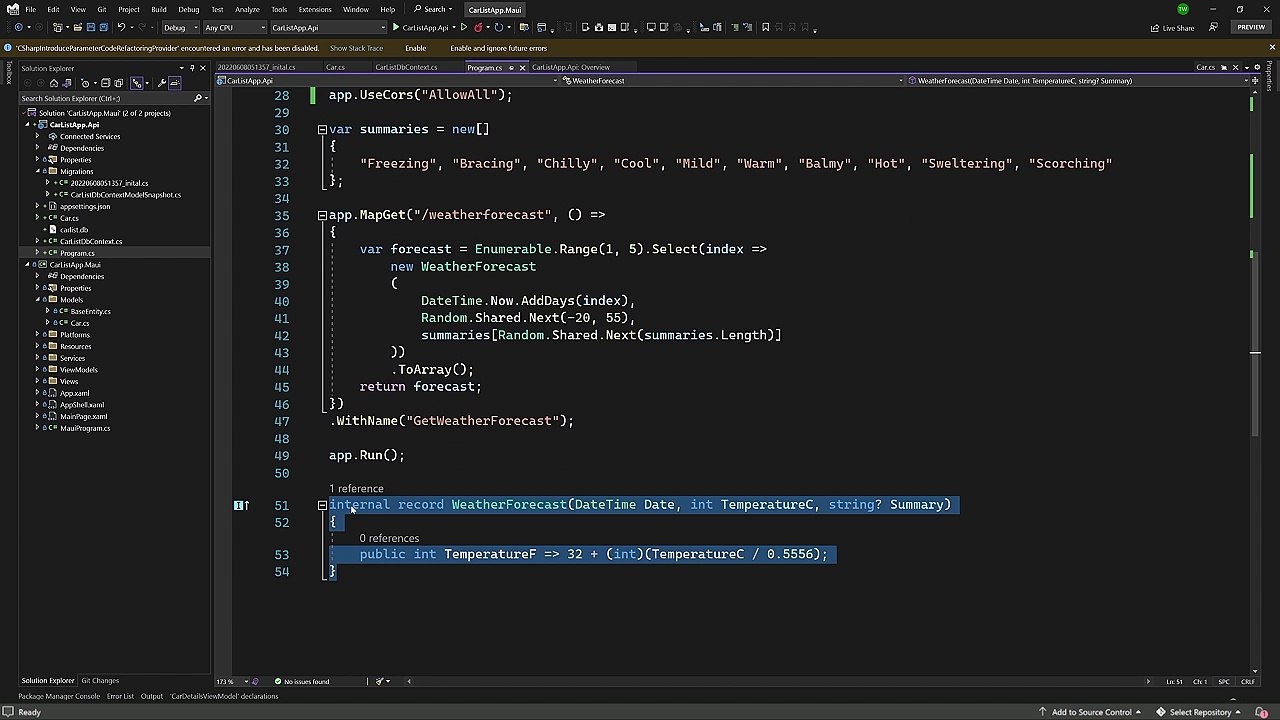The height and width of the screenshot is (720, 1280).
Task: Close the Program.cs tab
Action: 521,68
